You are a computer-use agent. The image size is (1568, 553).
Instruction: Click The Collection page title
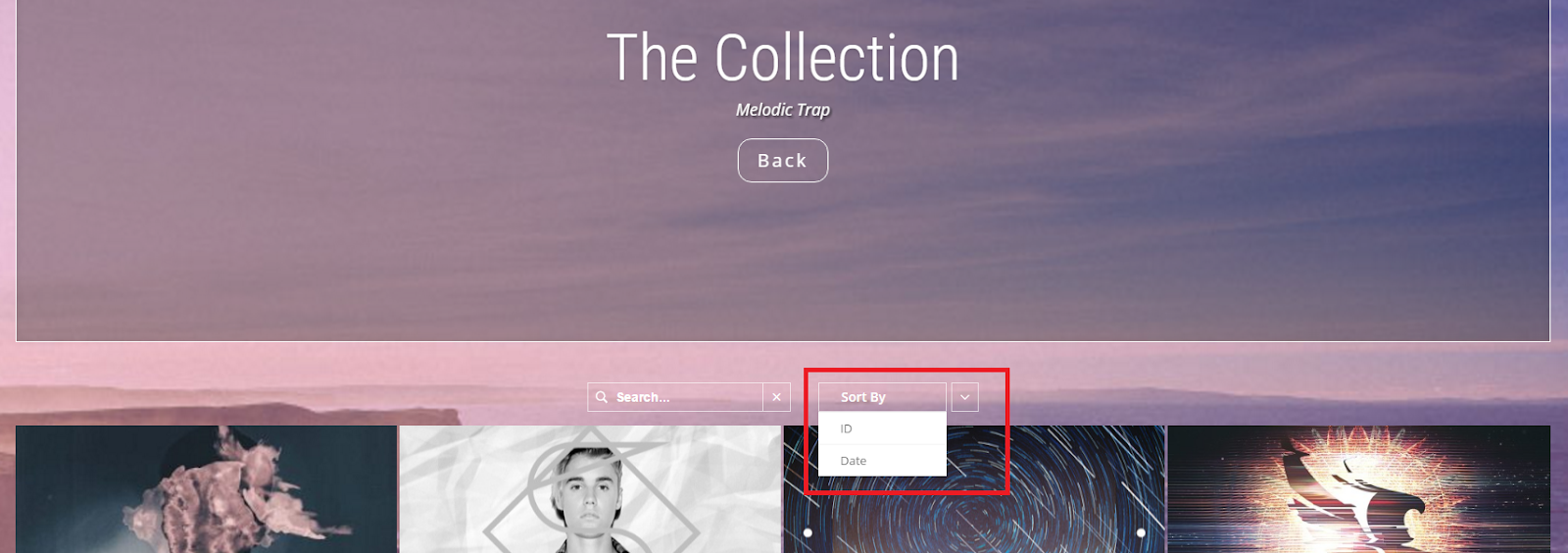click(x=783, y=58)
